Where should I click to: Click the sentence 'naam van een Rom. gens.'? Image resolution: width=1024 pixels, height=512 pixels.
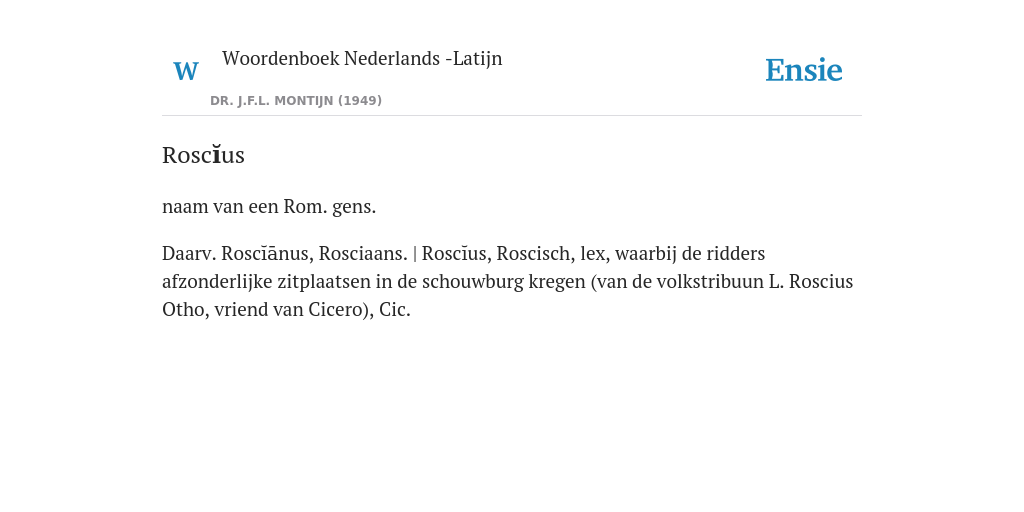tap(269, 207)
